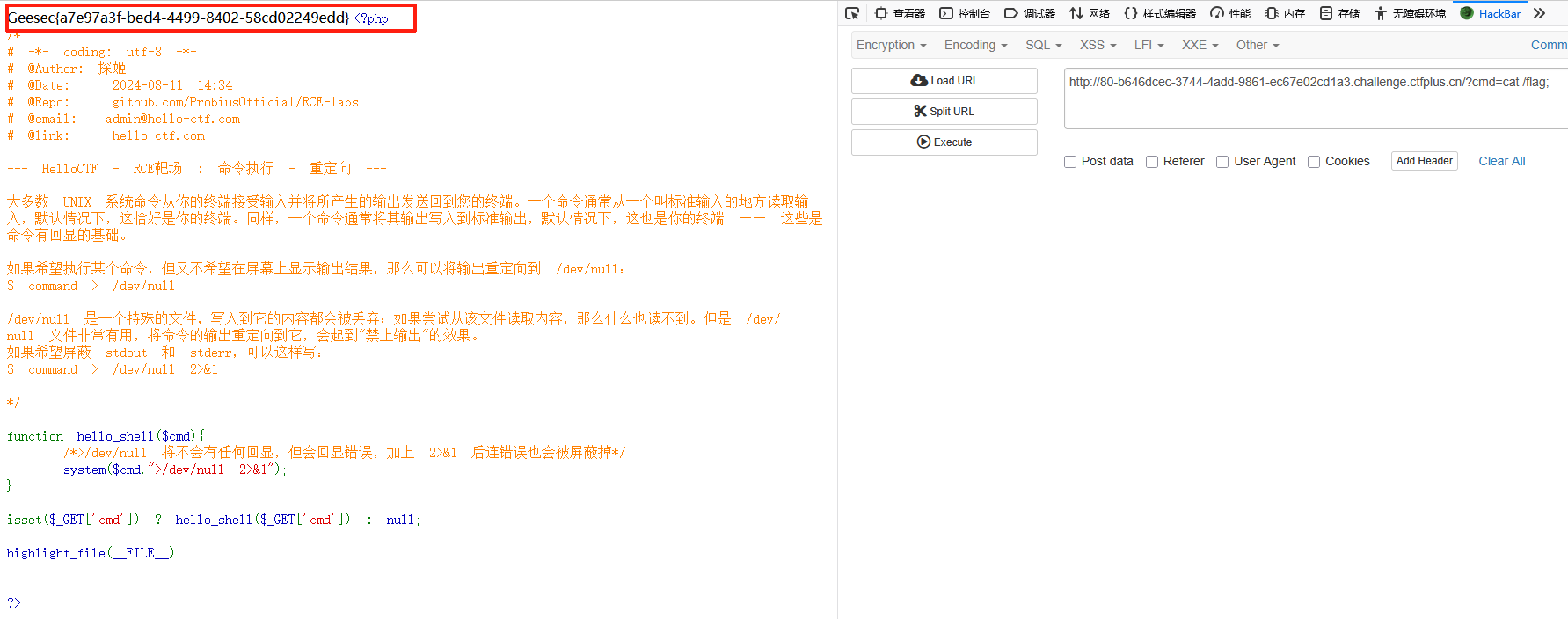Click the github.com/ProbiusOfficial/RCE-labs repo text
The height and width of the screenshot is (619, 1568).
click(236, 102)
